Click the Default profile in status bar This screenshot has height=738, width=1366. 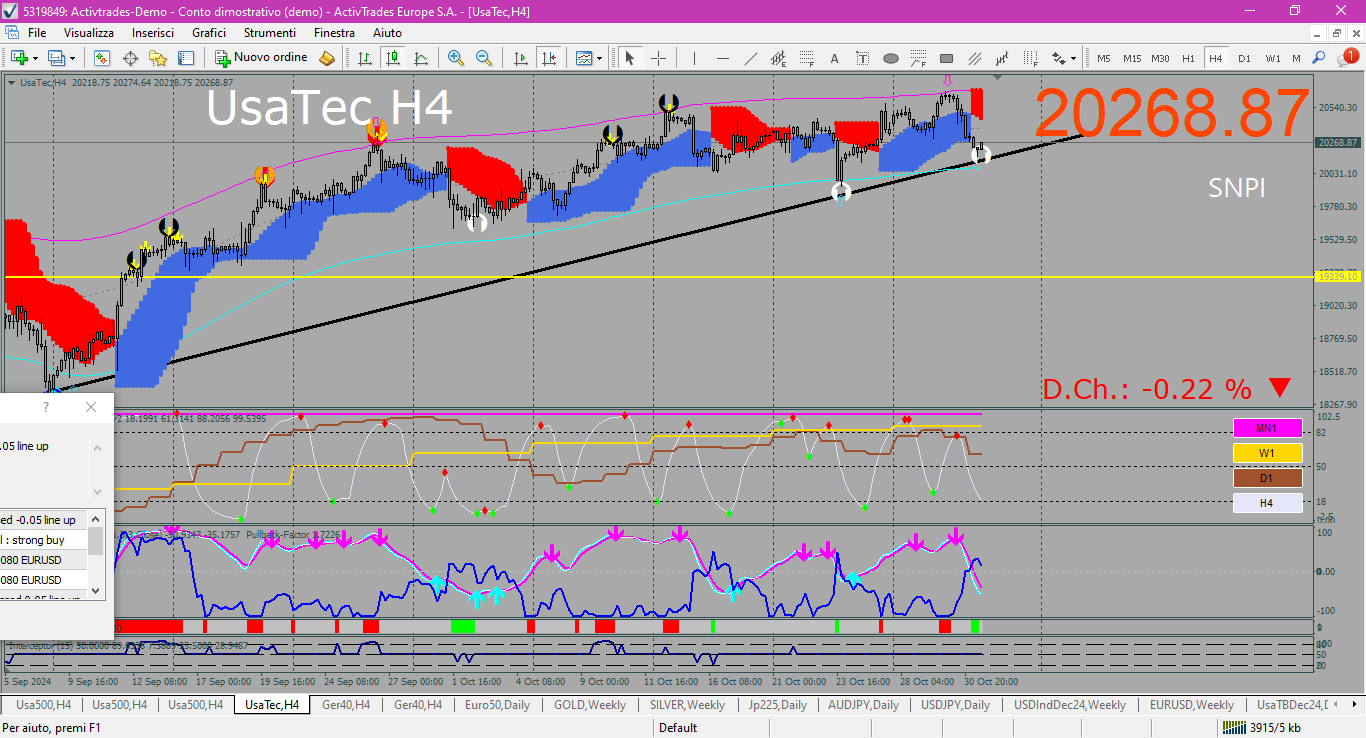pos(678,727)
